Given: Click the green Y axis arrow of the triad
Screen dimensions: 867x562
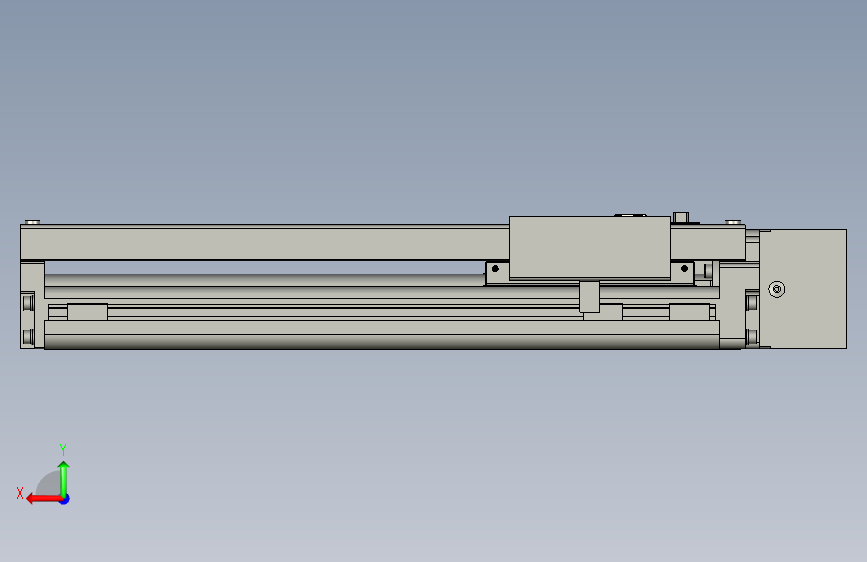Looking at the screenshot, I should pyautogui.click(x=64, y=478).
